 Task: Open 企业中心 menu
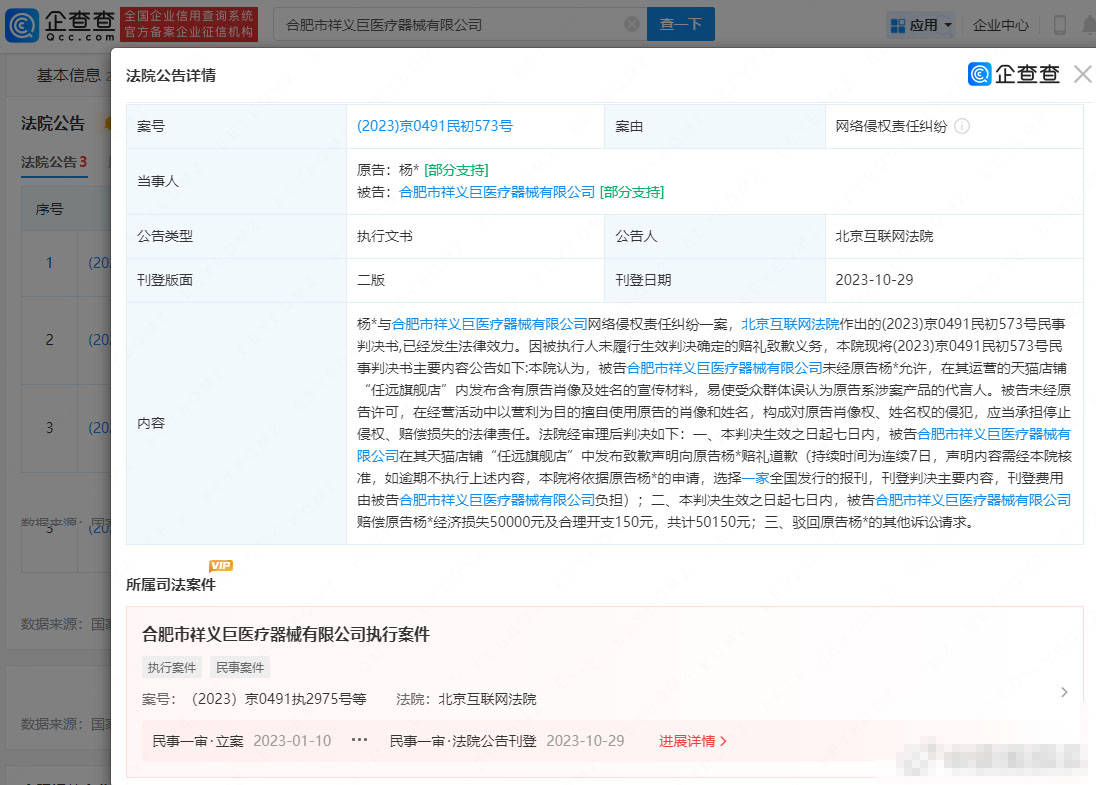click(1001, 25)
